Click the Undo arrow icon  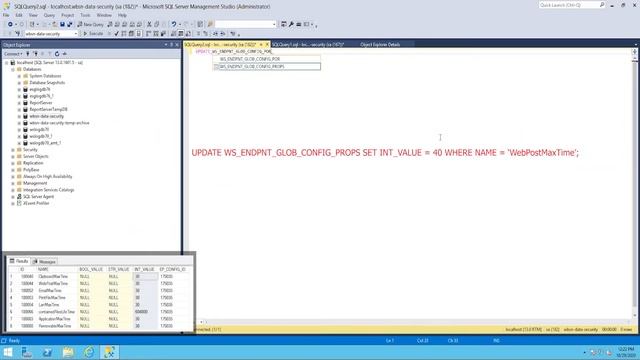point(174,24)
